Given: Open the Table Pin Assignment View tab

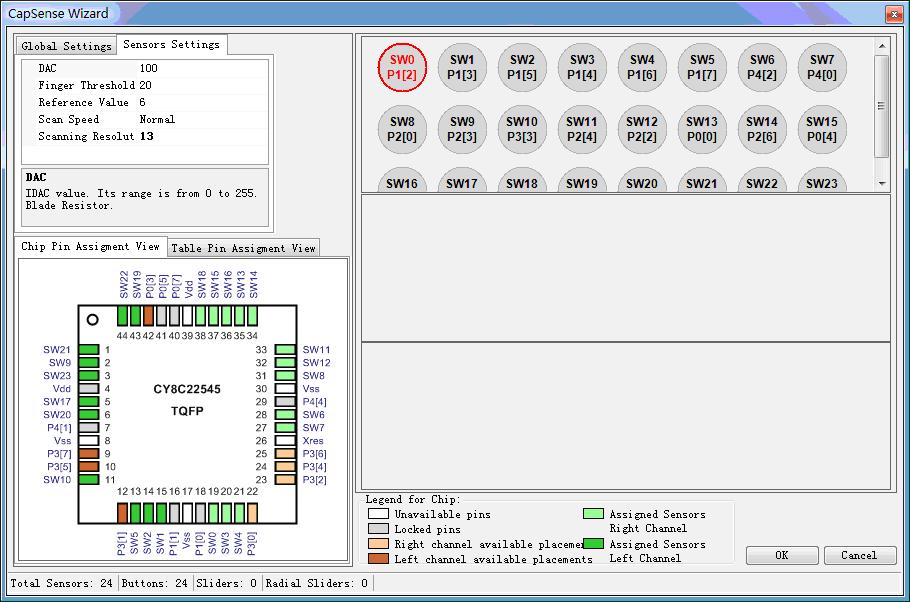Looking at the screenshot, I should [243, 248].
